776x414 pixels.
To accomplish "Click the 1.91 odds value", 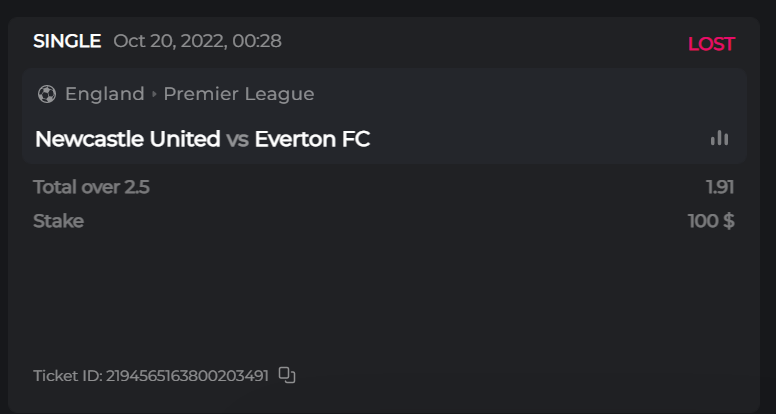I will (720, 186).
